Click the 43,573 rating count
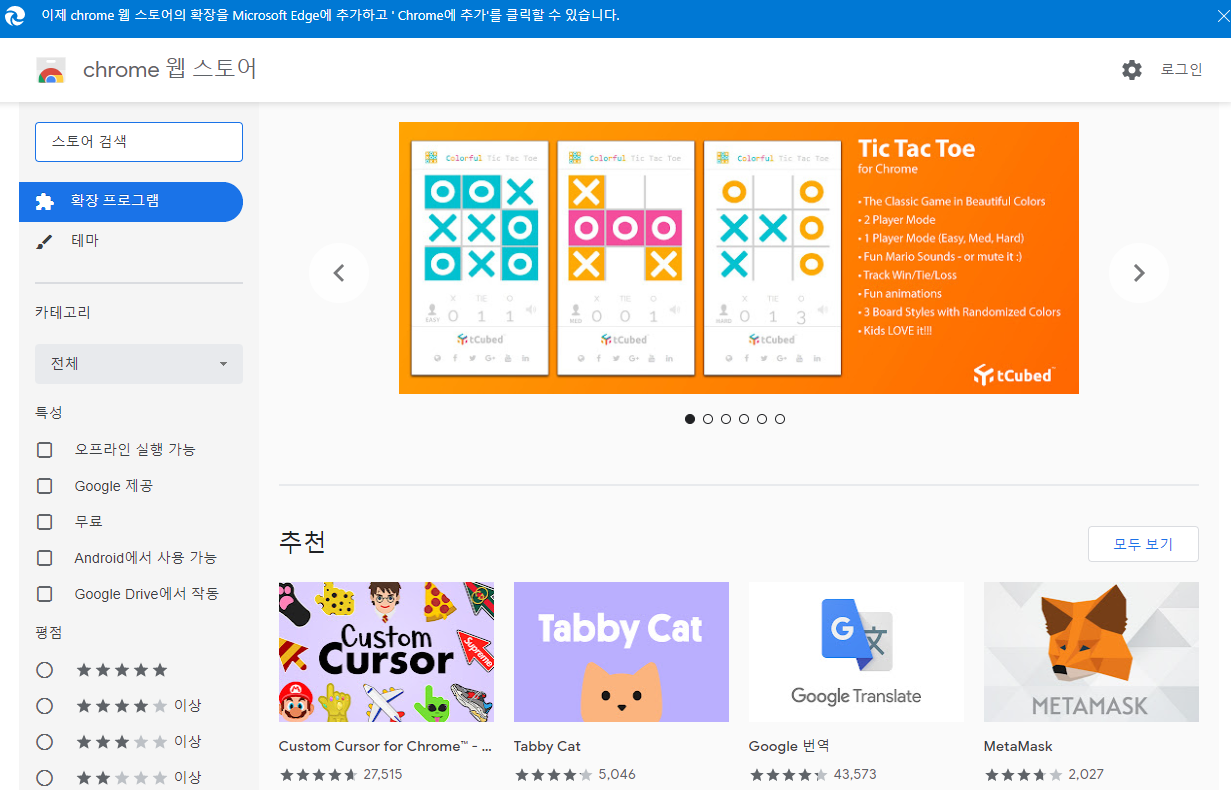Viewport: 1231px width, 790px height. pos(855,775)
